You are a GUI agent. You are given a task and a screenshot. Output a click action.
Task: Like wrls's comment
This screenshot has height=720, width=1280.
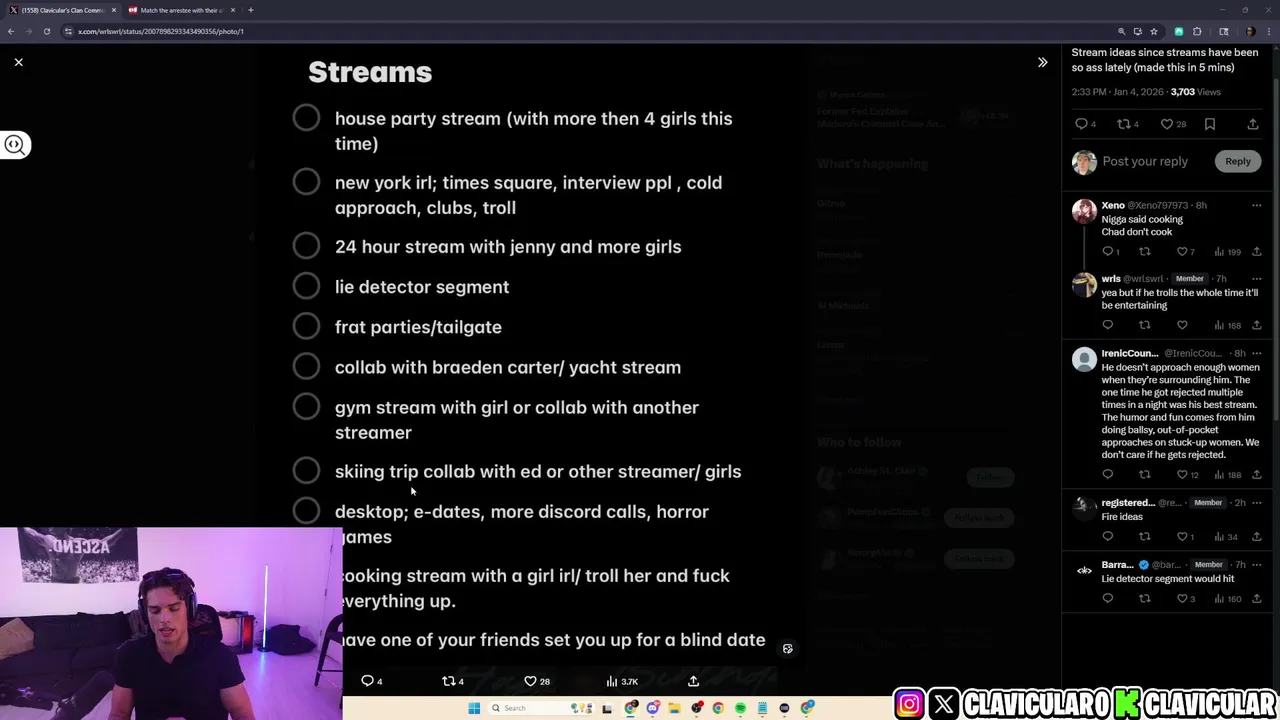click(x=1182, y=325)
